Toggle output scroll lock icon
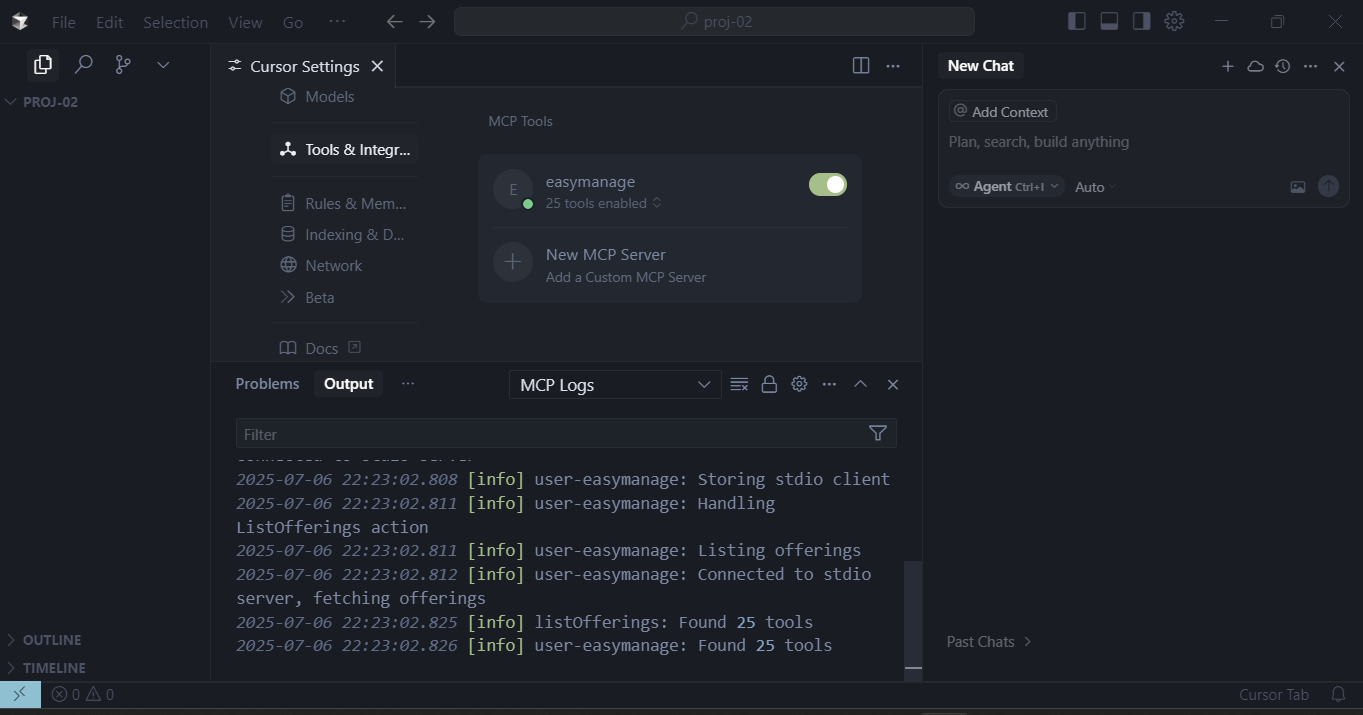This screenshot has height=715, width=1363. pos(769,384)
